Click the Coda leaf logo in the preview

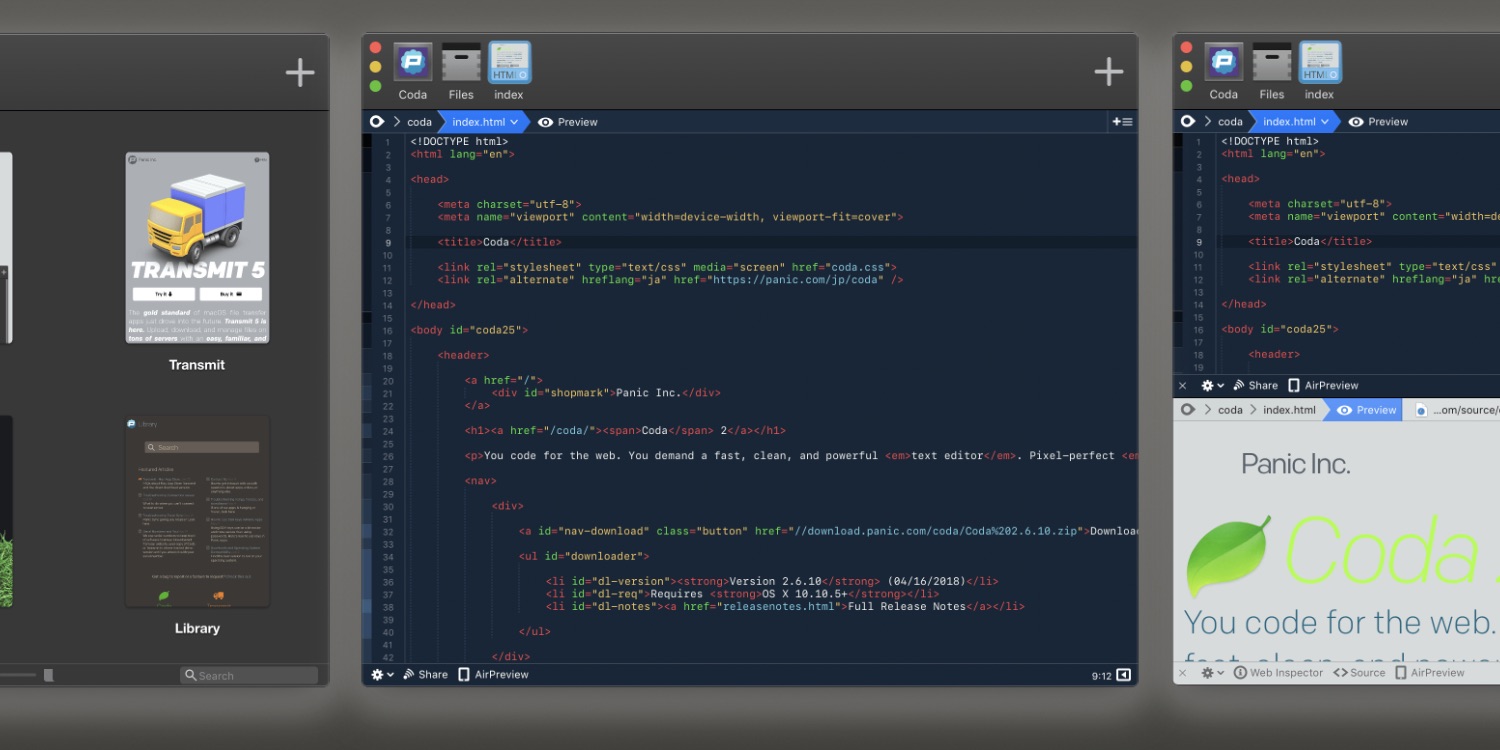[1228, 556]
